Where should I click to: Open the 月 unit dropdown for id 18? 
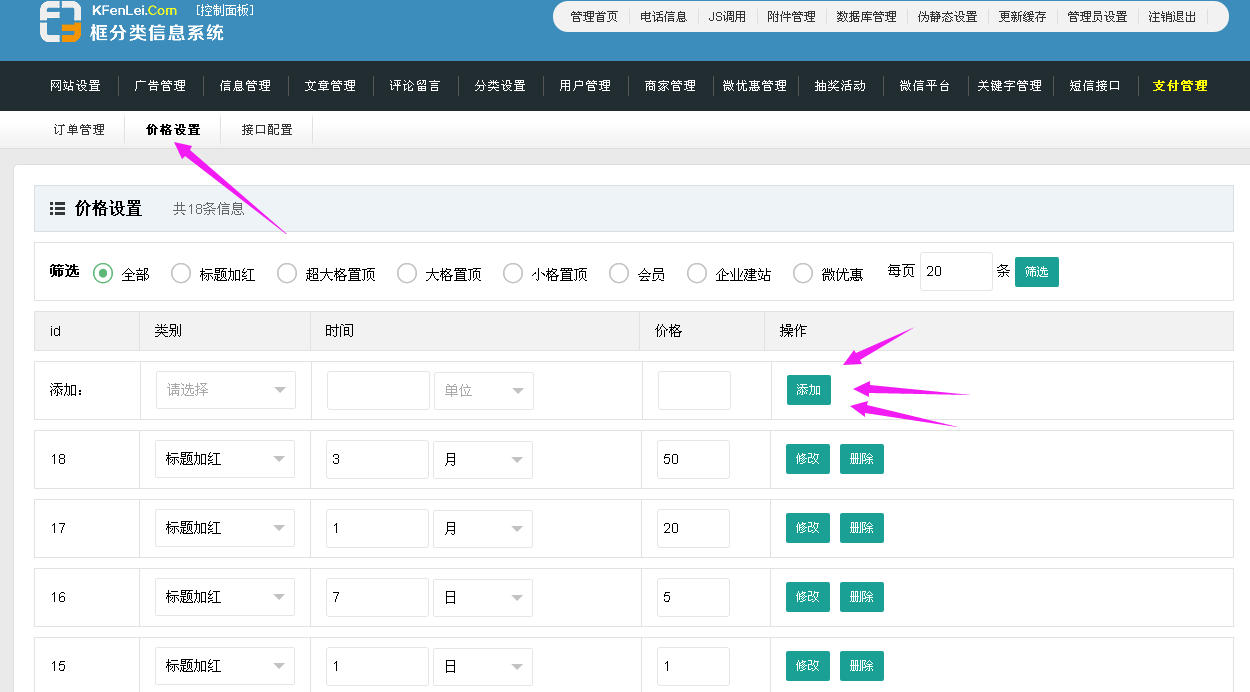click(483, 459)
